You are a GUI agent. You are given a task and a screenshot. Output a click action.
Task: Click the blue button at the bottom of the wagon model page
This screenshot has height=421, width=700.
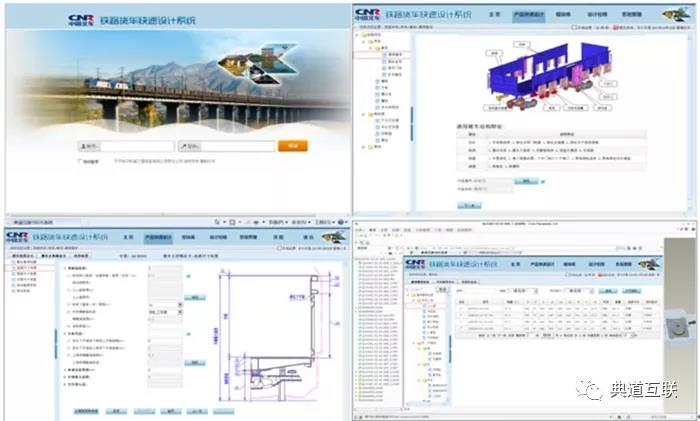469,205
